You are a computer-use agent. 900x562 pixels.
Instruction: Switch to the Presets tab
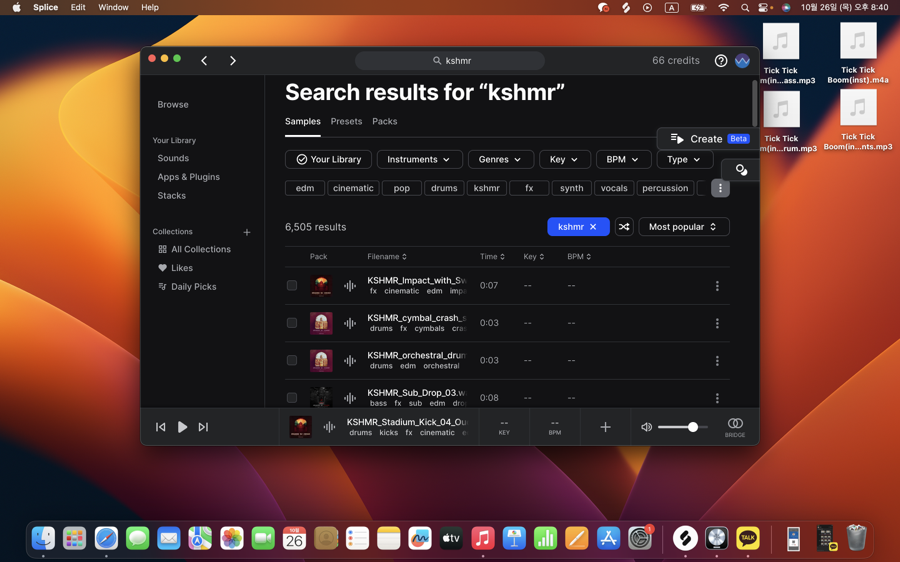tap(346, 122)
